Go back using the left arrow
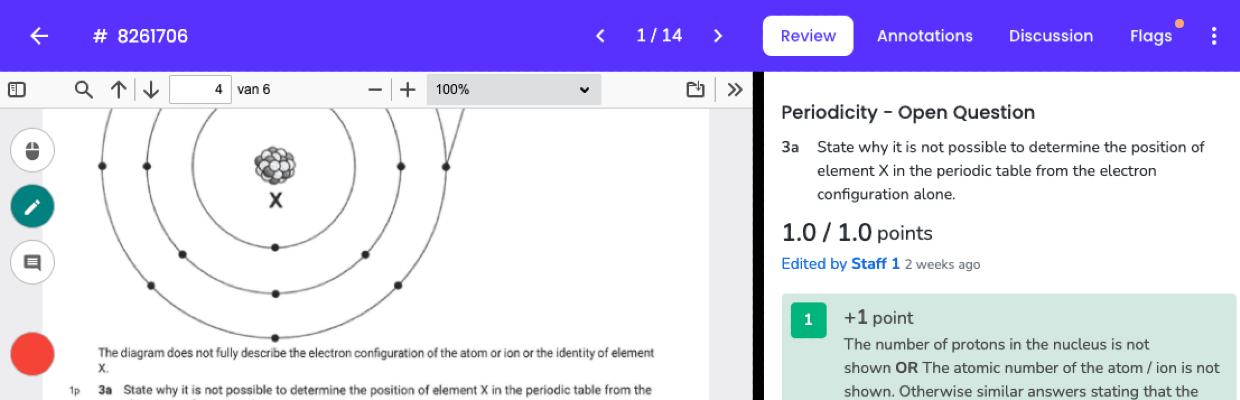The image size is (1240, 400). click(x=39, y=36)
